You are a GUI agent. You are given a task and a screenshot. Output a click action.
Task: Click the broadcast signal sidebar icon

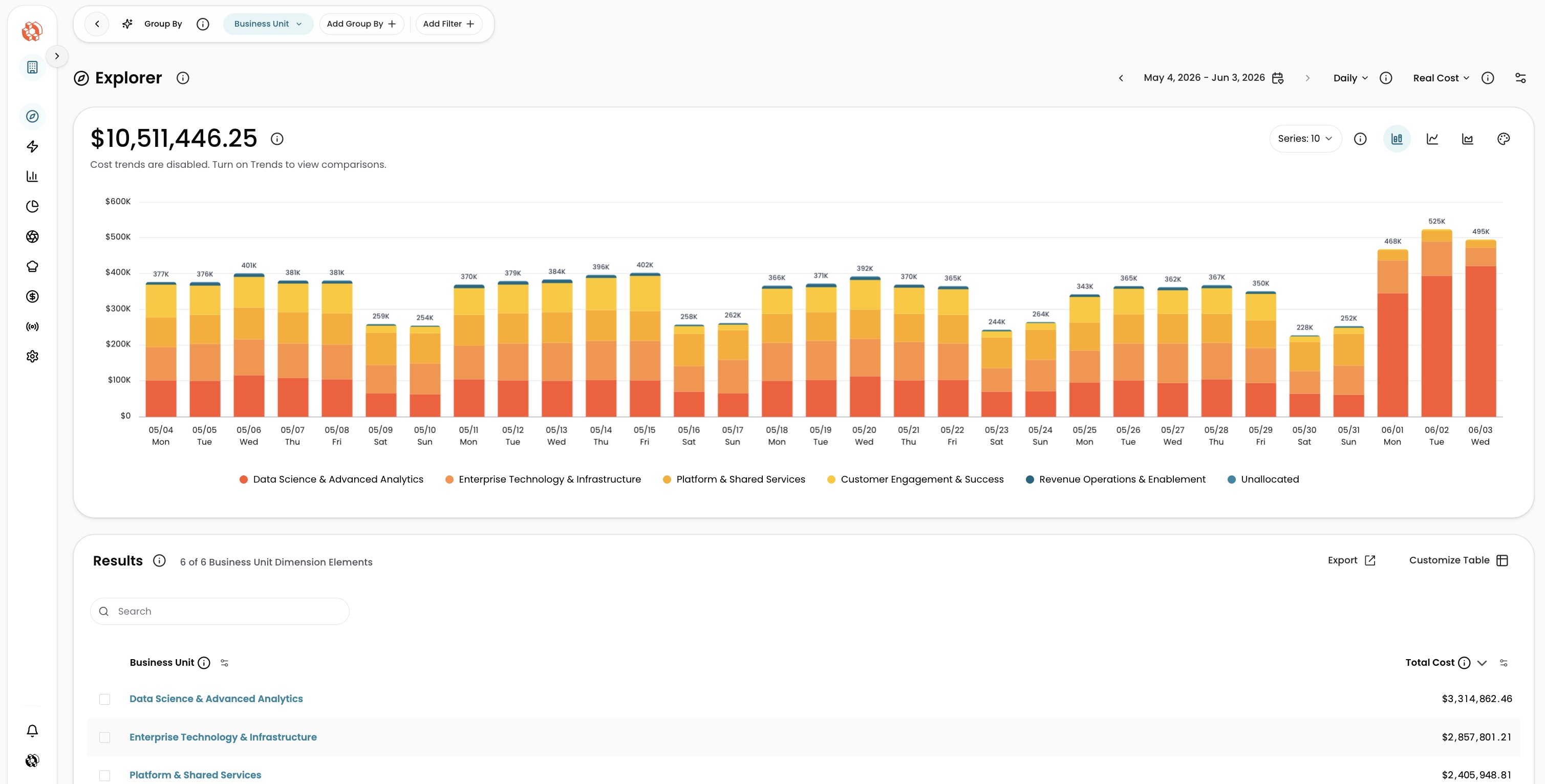[x=32, y=326]
